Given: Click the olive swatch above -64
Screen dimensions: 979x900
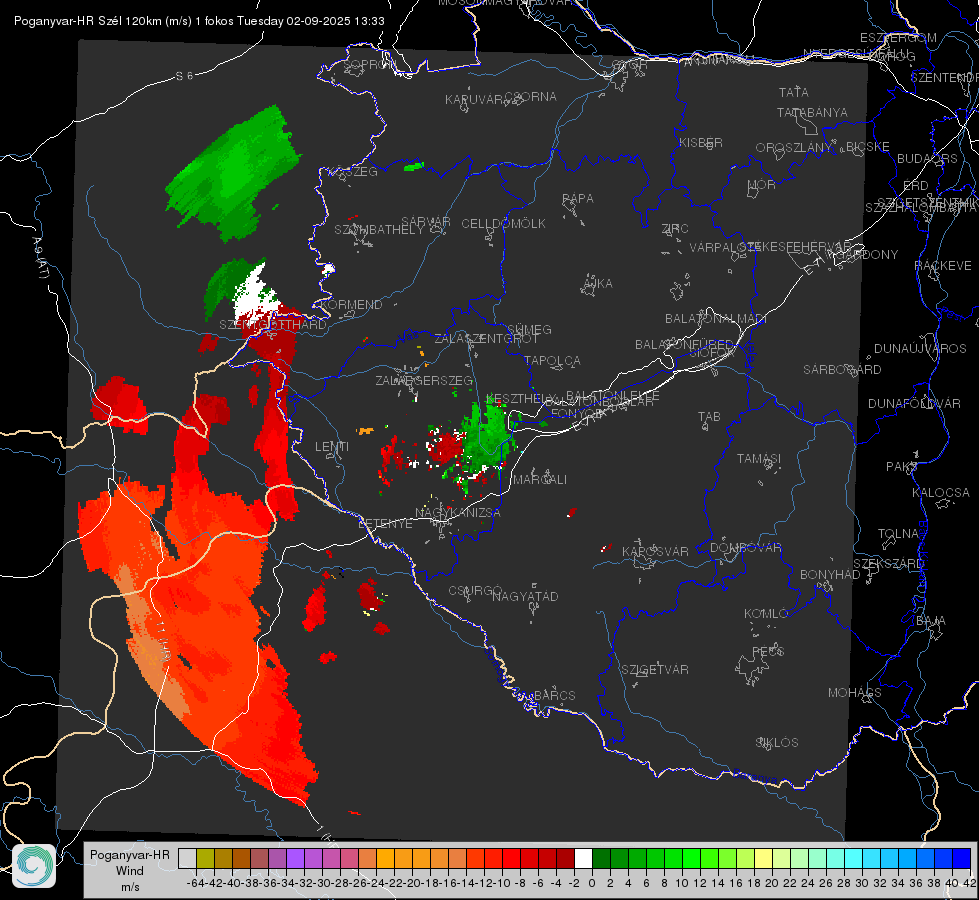Looking at the screenshot, I should [x=205, y=859].
